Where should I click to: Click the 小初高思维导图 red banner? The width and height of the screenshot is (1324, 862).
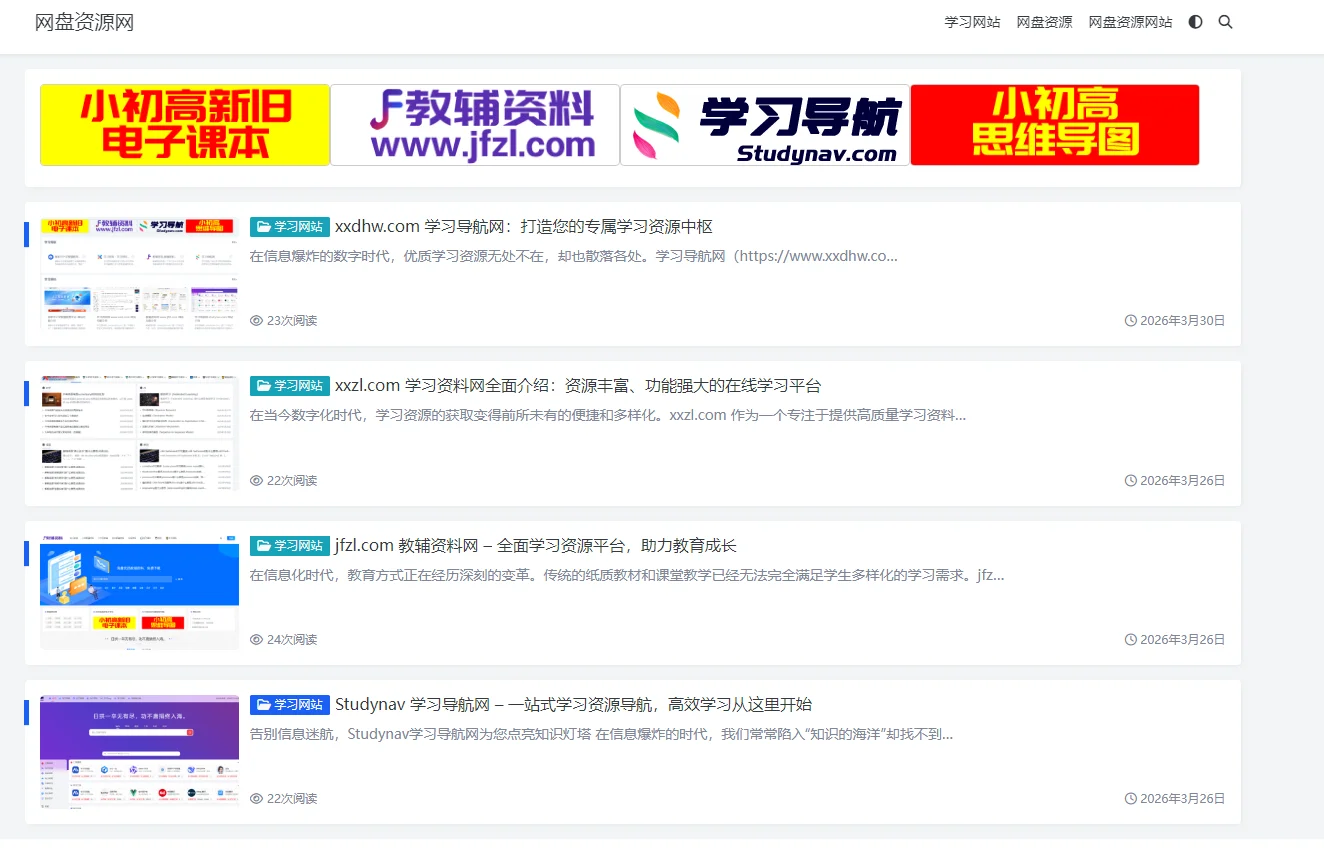point(1054,125)
